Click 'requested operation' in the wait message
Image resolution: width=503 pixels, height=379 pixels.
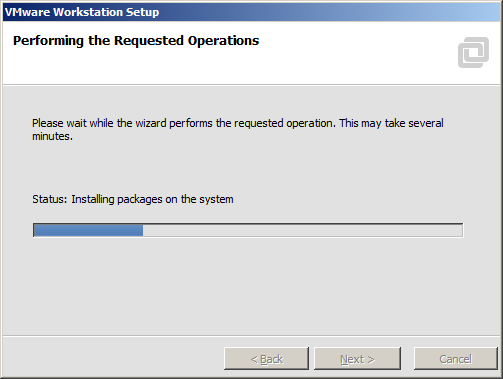(283, 123)
